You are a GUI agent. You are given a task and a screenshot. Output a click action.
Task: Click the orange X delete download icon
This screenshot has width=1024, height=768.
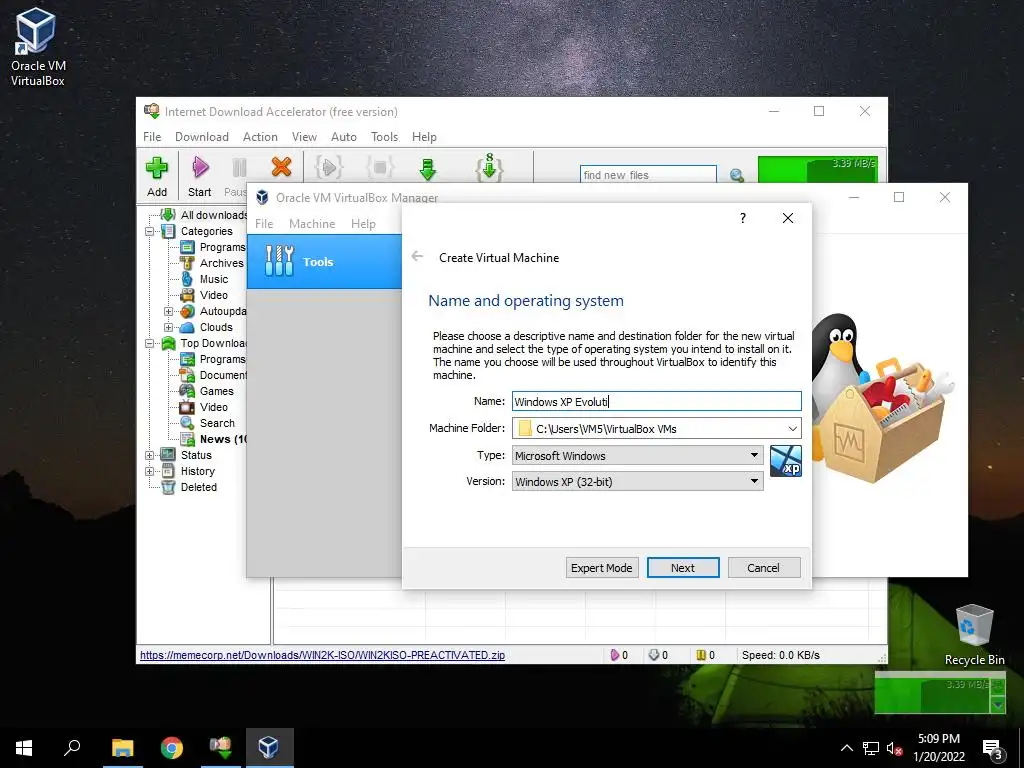pyautogui.click(x=281, y=167)
